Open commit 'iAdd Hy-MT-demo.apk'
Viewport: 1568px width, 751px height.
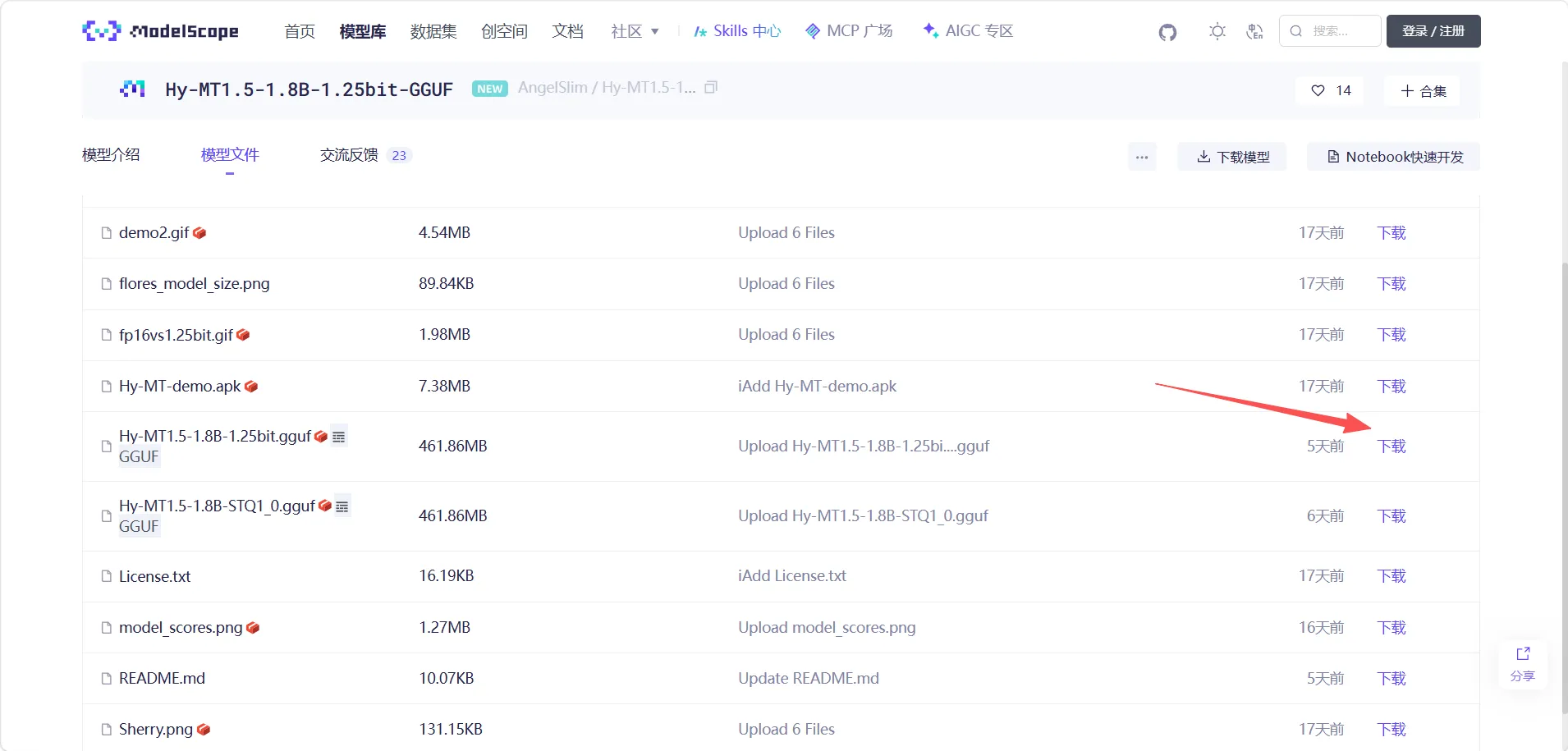[x=817, y=387]
